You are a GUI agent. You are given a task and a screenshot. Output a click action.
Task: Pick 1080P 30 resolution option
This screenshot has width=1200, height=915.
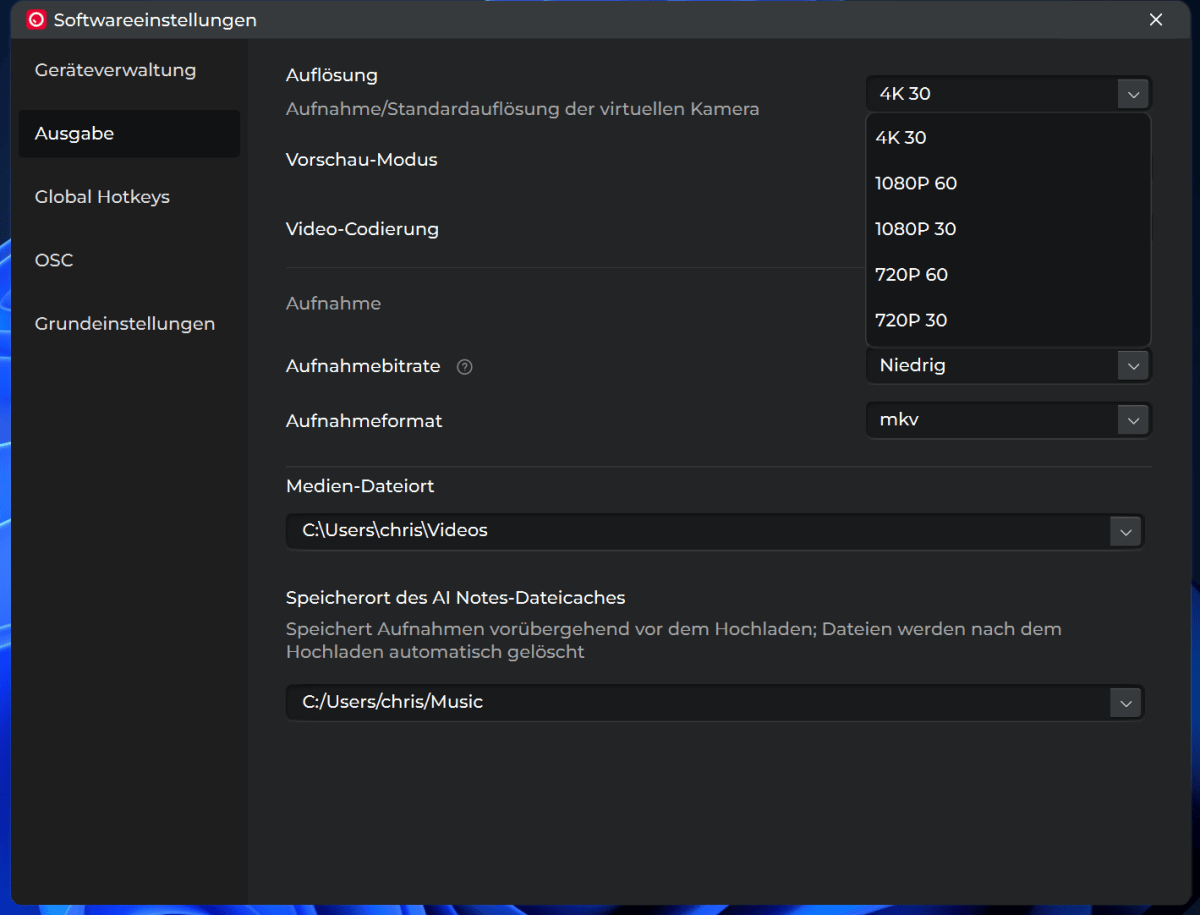1008,229
